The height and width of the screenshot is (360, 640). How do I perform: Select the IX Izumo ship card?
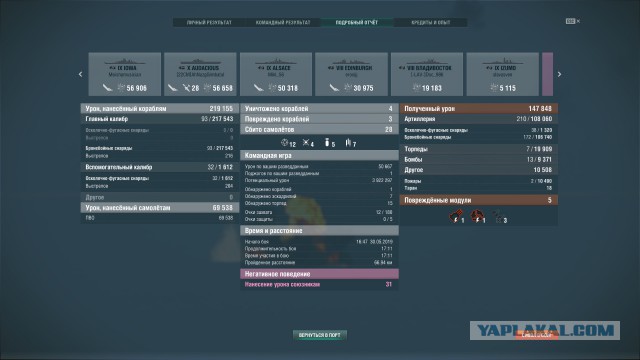(502, 74)
